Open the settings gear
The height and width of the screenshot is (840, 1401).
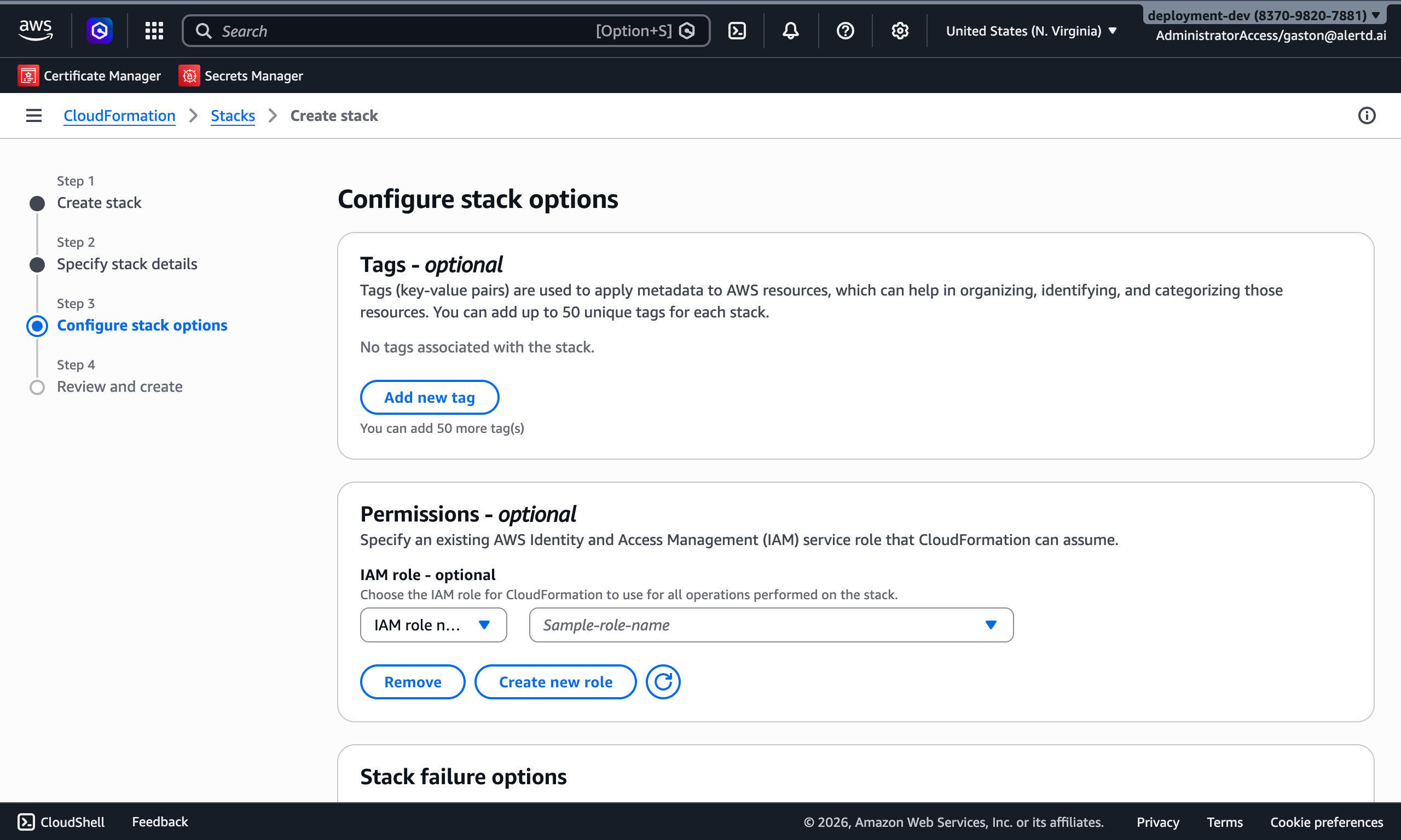[x=900, y=31]
